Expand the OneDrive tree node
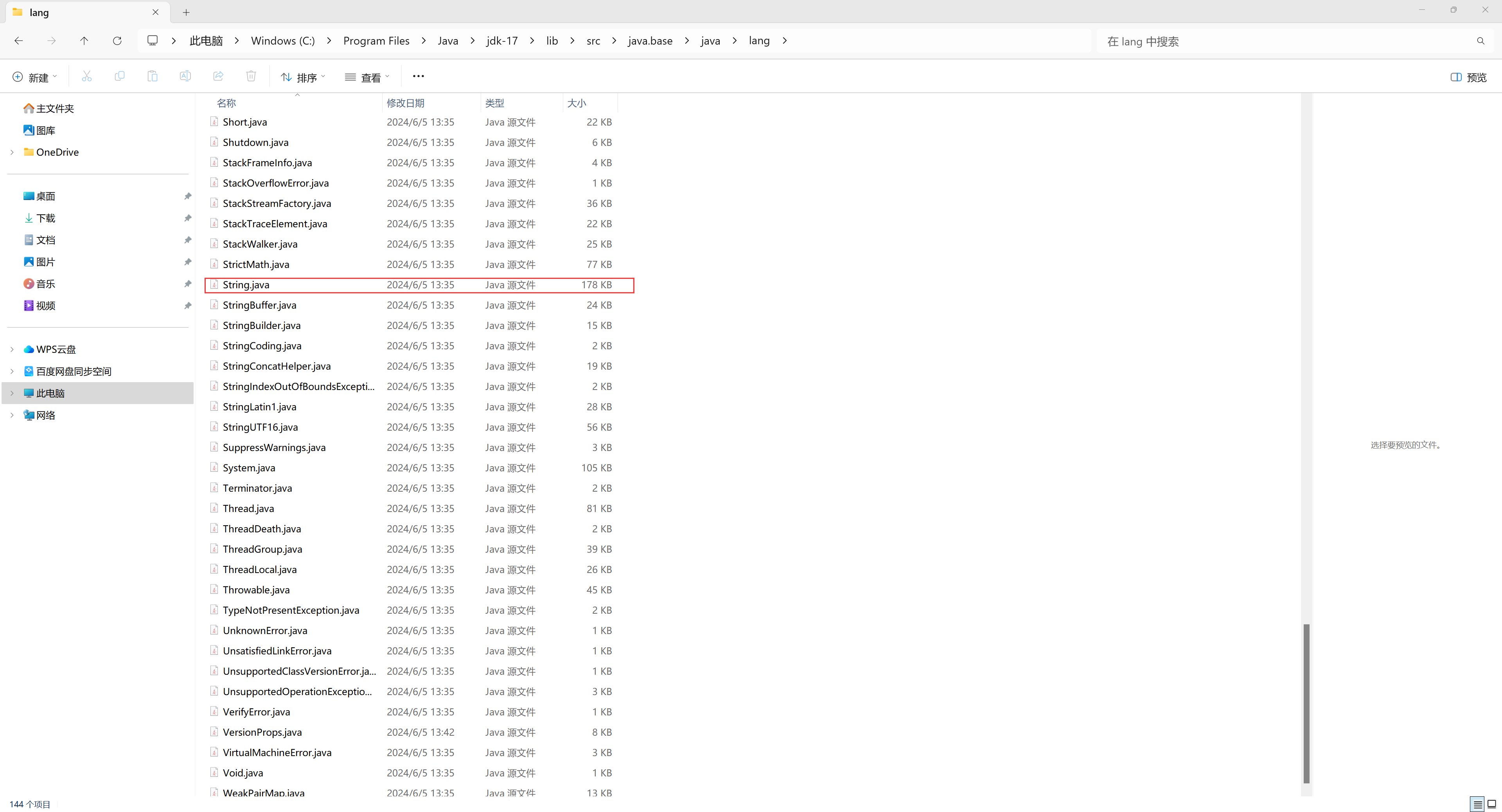 coord(12,152)
